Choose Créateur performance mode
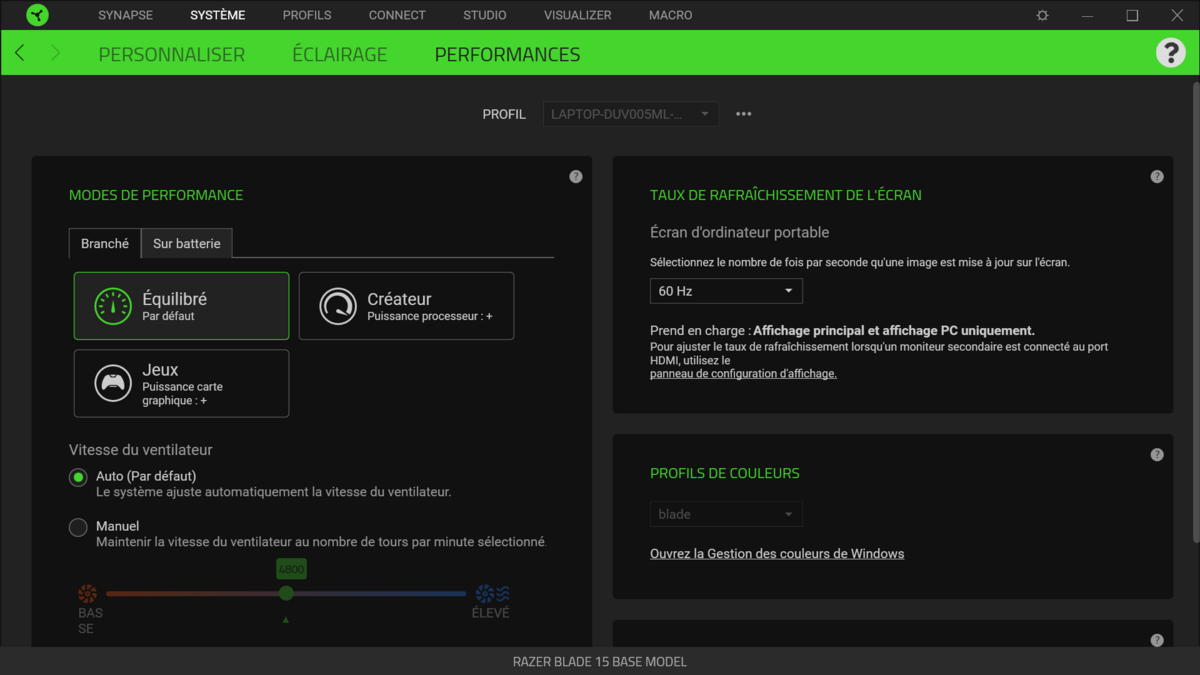Screen dimensions: 1200x675 pyautogui.click(x=407, y=306)
